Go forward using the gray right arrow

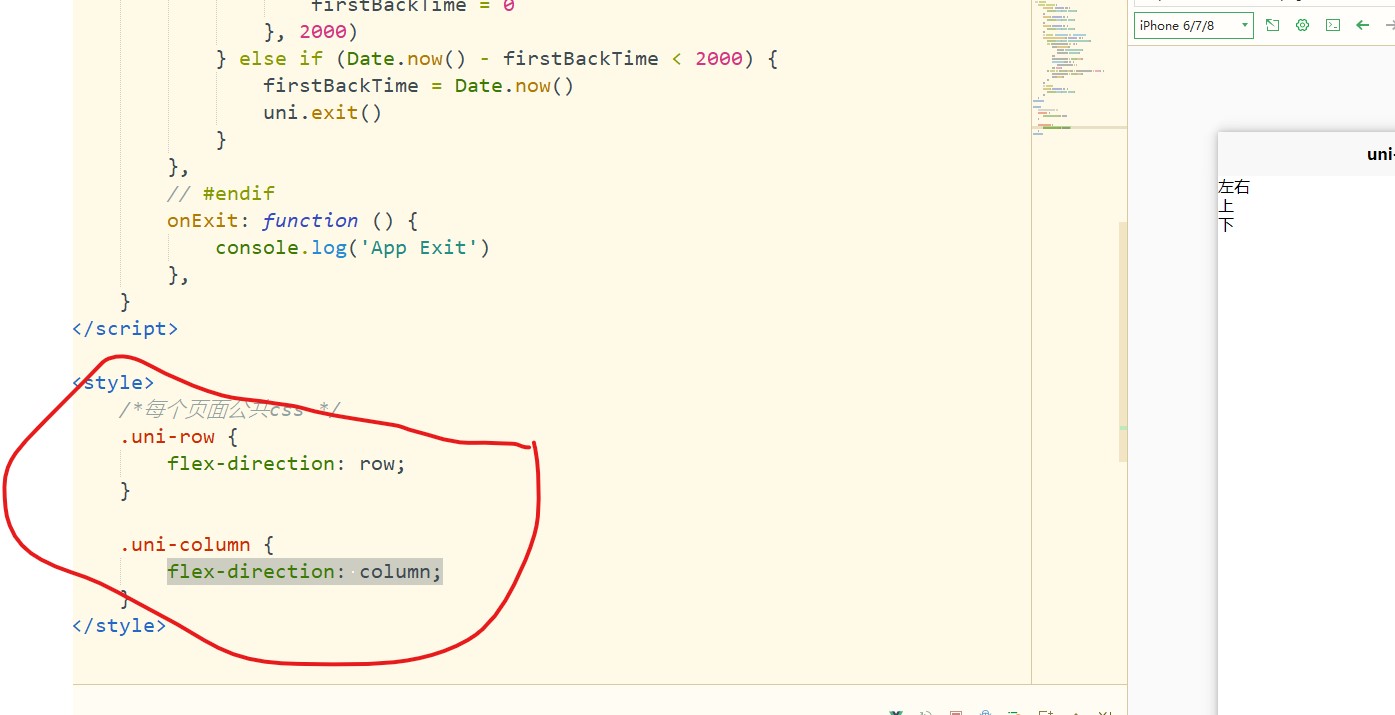click(1389, 26)
